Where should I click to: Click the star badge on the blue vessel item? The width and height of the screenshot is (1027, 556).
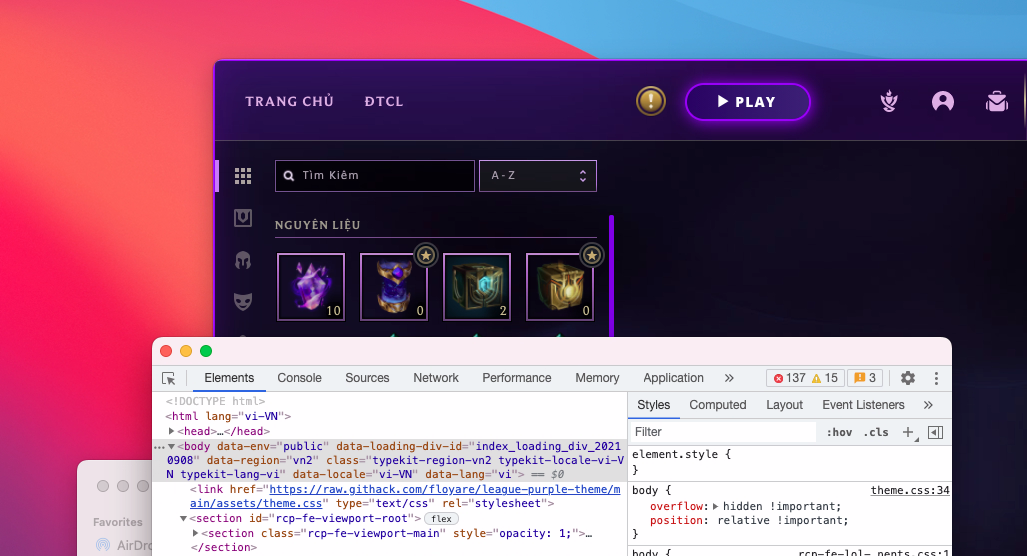pyautogui.click(x=426, y=255)
